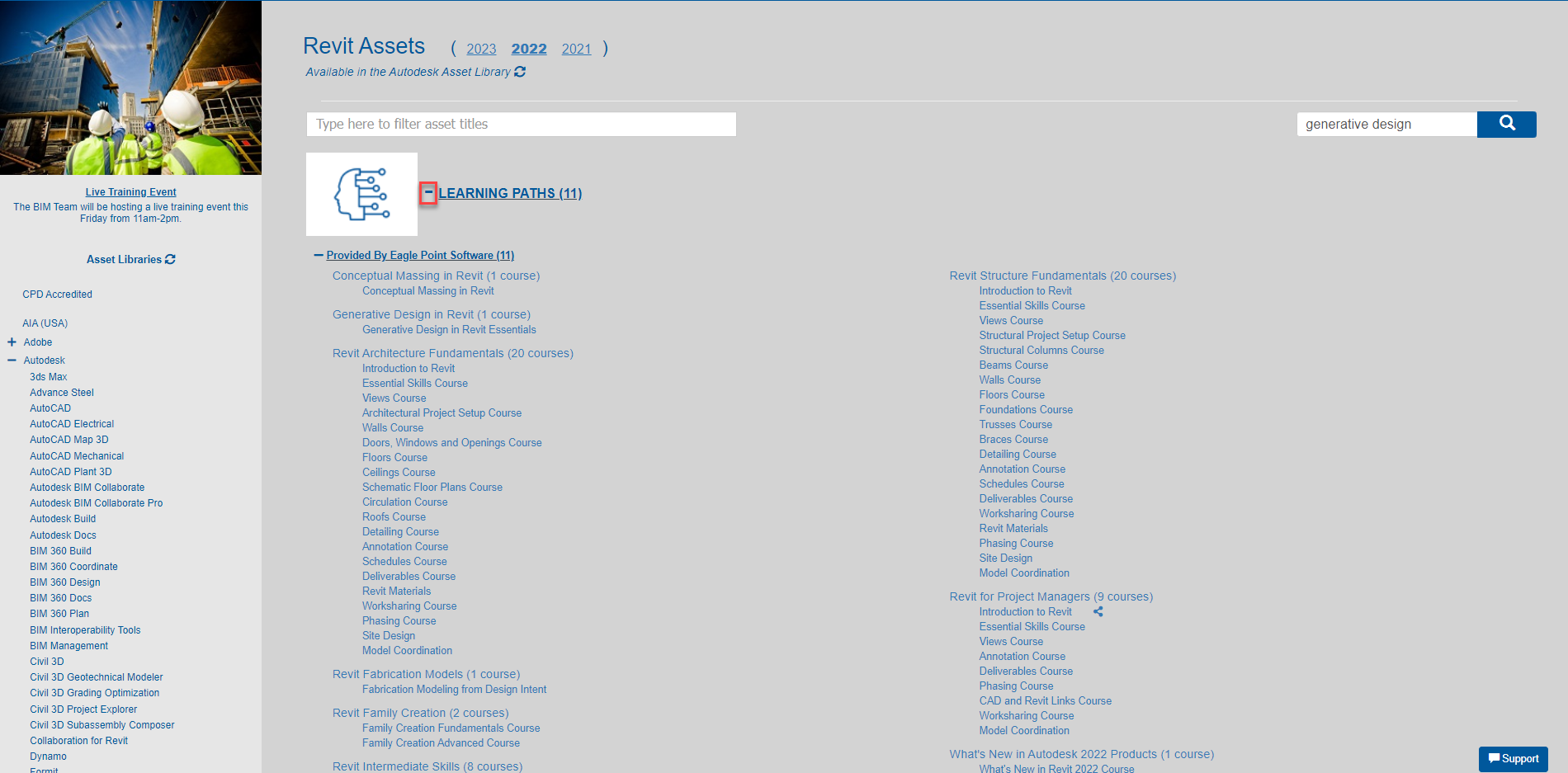Click the plus icon to expand Adobe section
This screenshot has width=1568, height=773.
click(x=11, y=342)
